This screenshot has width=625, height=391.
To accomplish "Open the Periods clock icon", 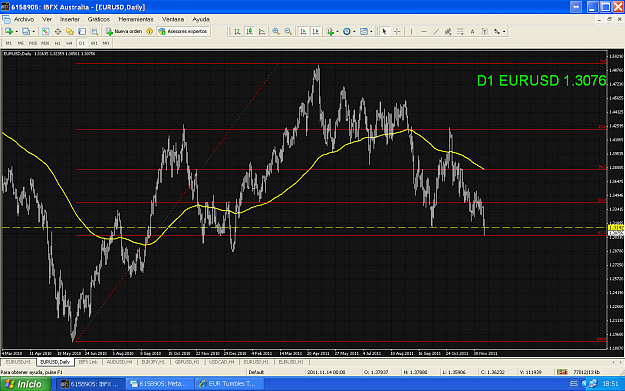I will pyautogui.click(x=347, y=31).
